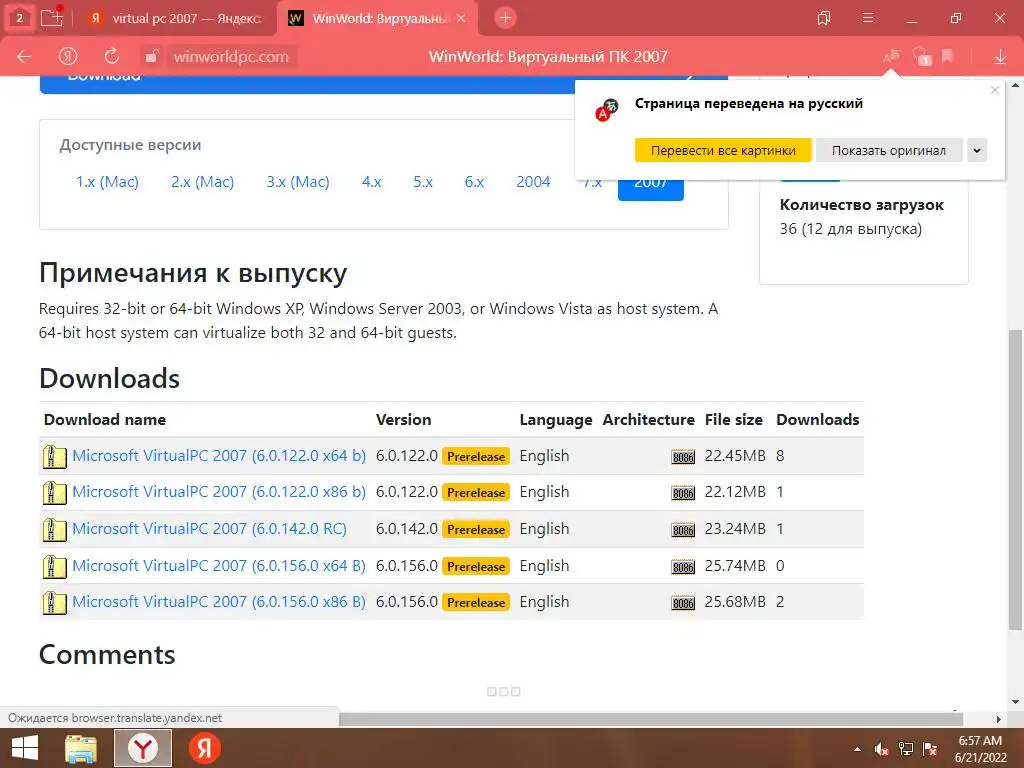This screenshot has height=768, width=1024.
Task: Open the Yandex home button
Action: pos(68,57)
